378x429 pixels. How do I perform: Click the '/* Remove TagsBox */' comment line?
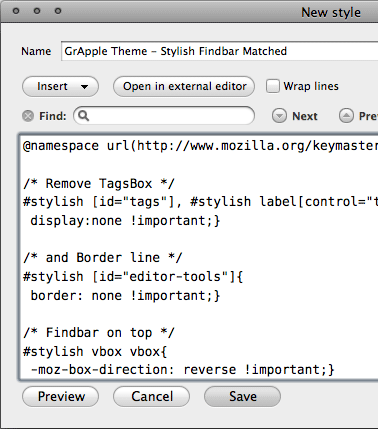coord(99,184)
